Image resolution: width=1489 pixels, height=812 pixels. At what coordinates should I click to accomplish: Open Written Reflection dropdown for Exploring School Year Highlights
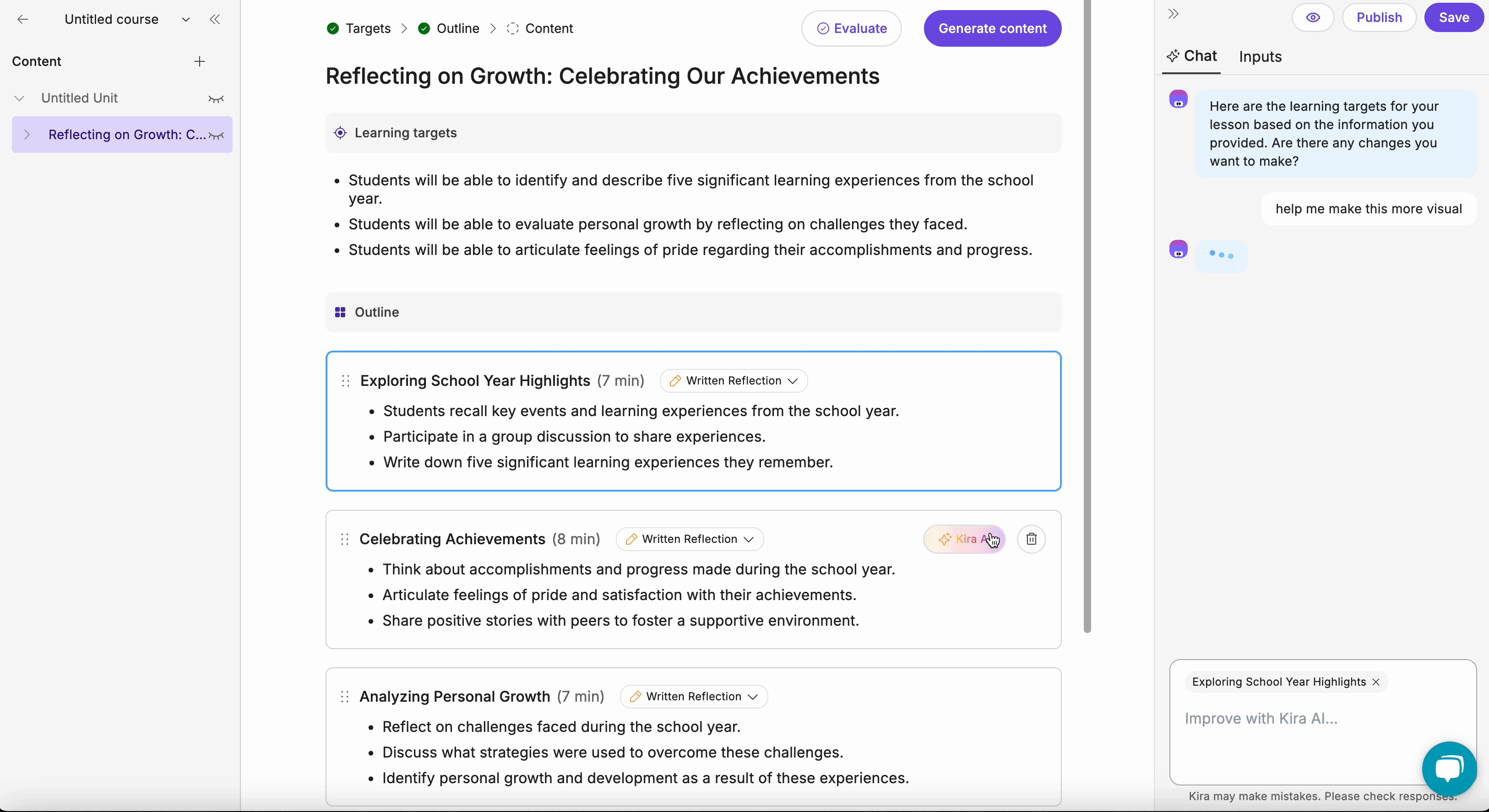[x=734, y=381]
